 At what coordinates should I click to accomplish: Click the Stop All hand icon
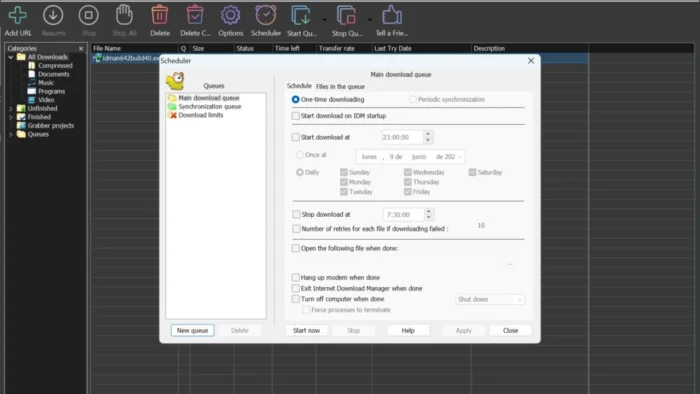click(124, 15)
